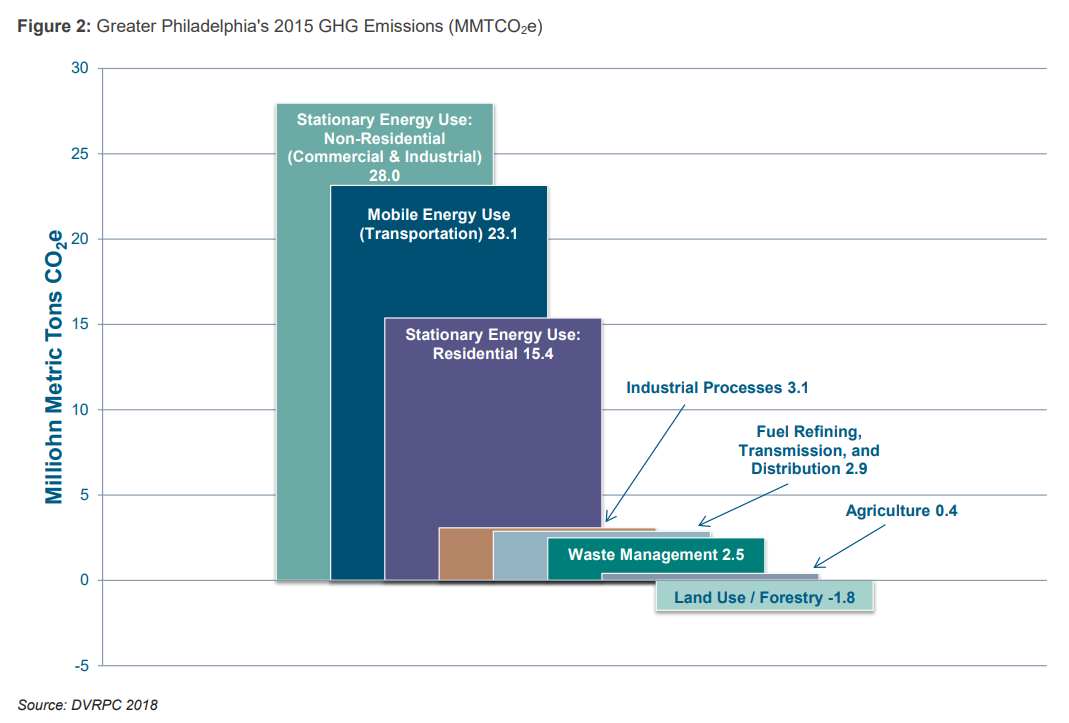Click the brown Industrial Processes bar
Screen dimensions: 1069x723
tap(466, 554)
